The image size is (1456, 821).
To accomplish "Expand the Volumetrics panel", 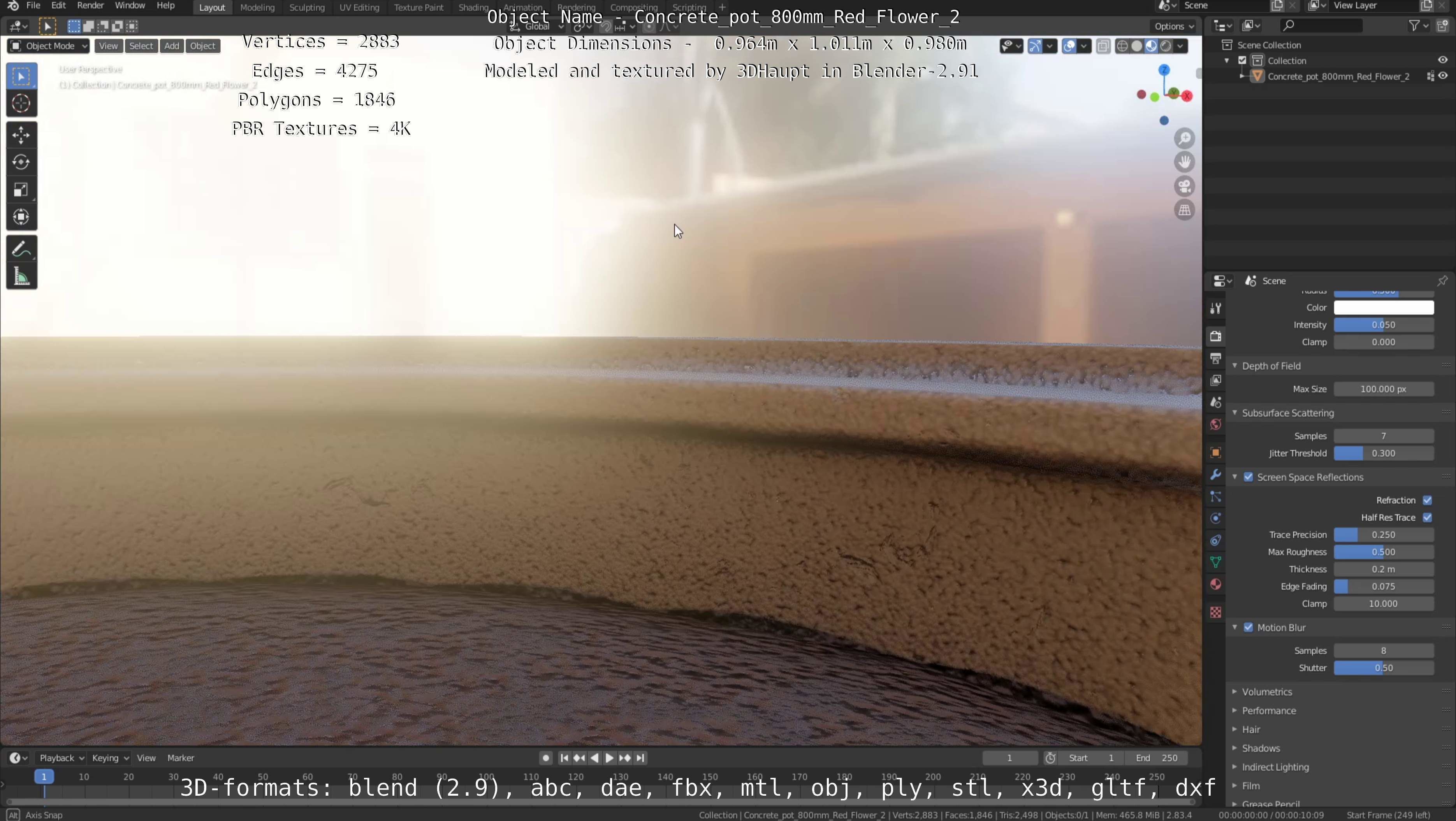I will (1267, 692).
